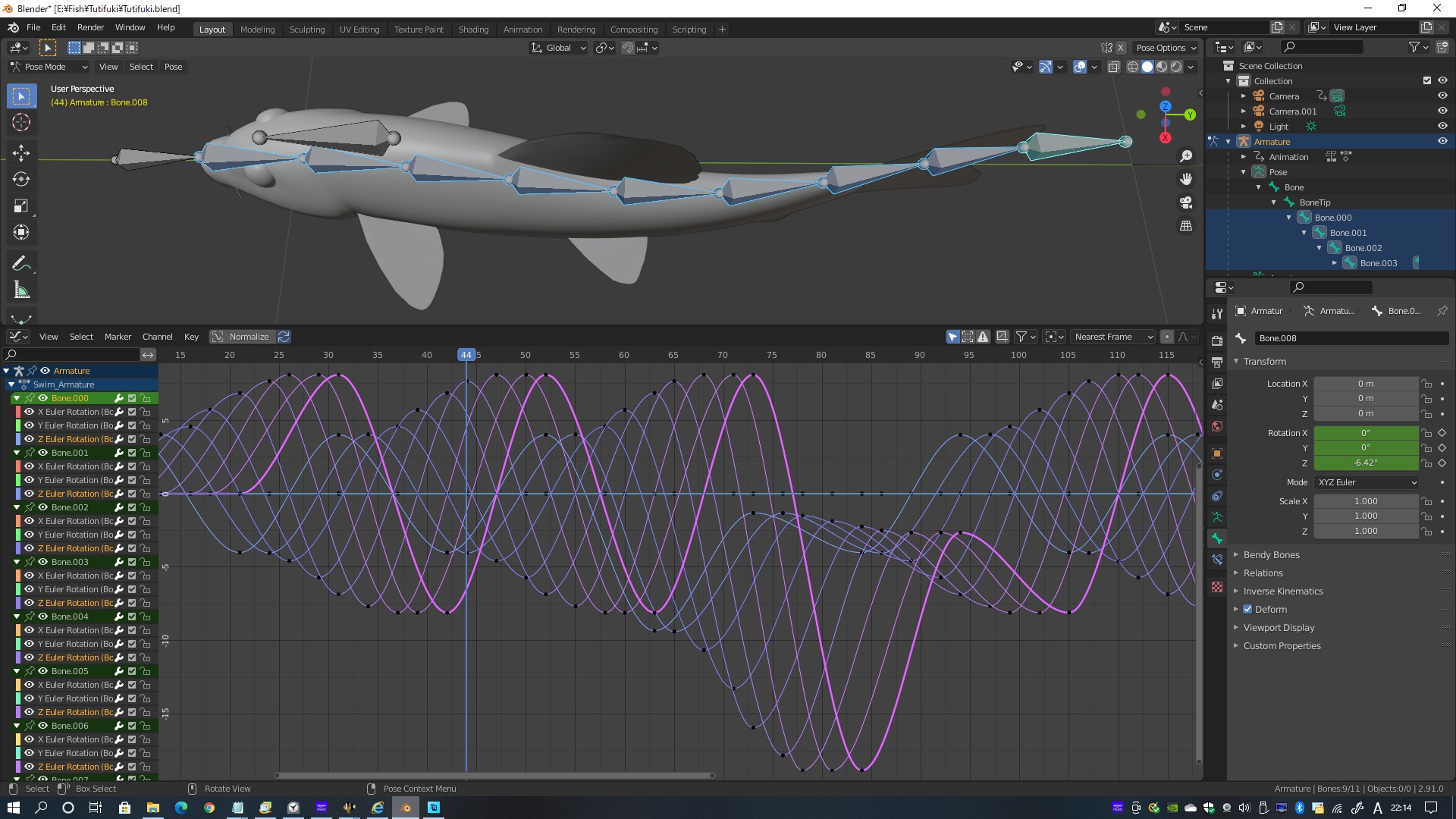
Task: Collapse Bone.001 channel group
Action: coord(17,453)
